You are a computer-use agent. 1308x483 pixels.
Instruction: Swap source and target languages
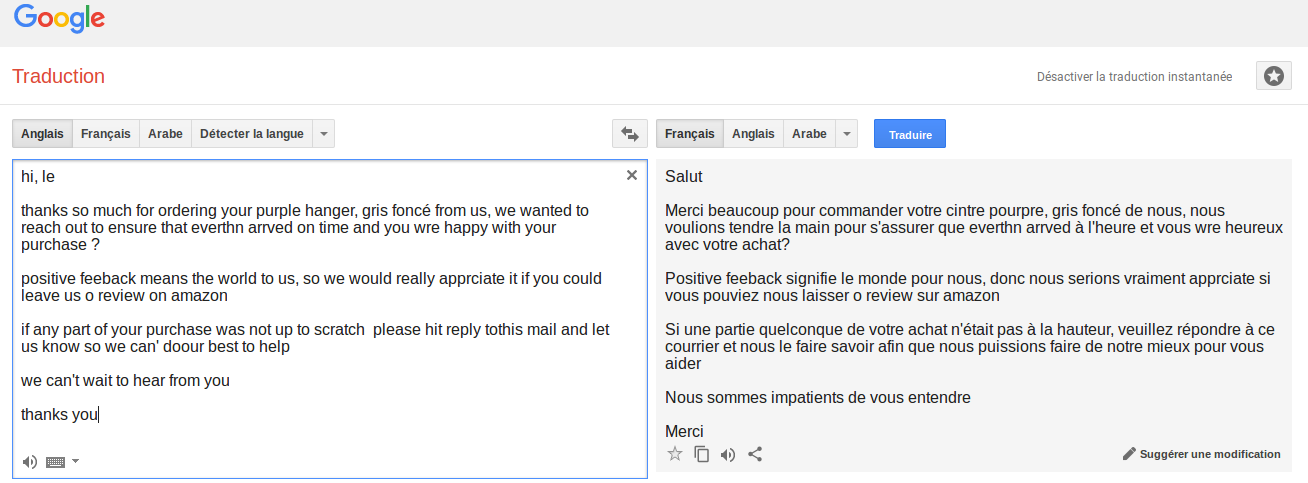[x=629, y=134]
